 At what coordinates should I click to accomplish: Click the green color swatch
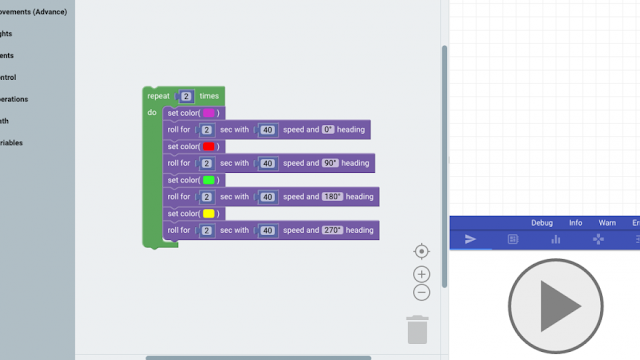(x=209, y=180)
